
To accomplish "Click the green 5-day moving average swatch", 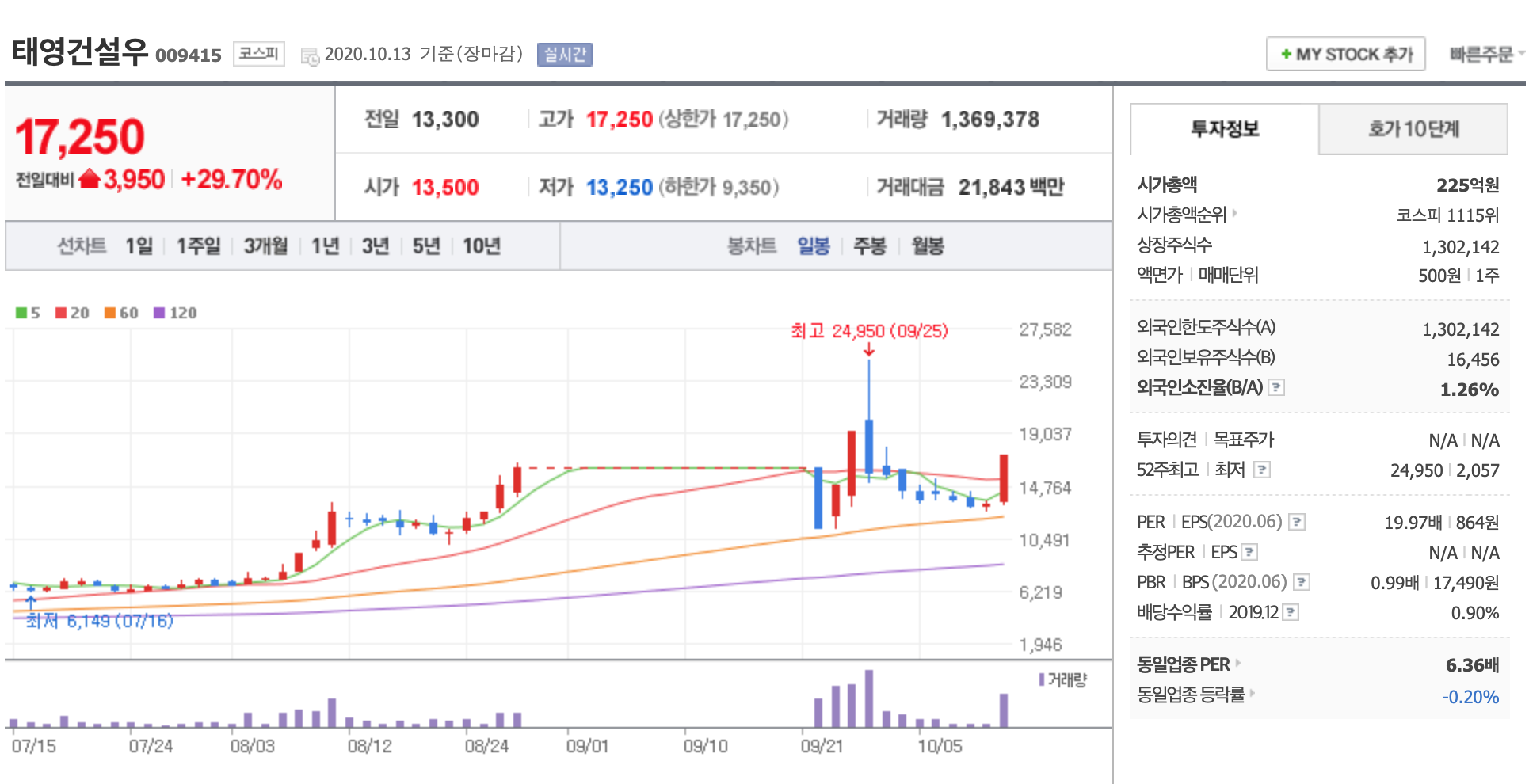I will [21, 313].
